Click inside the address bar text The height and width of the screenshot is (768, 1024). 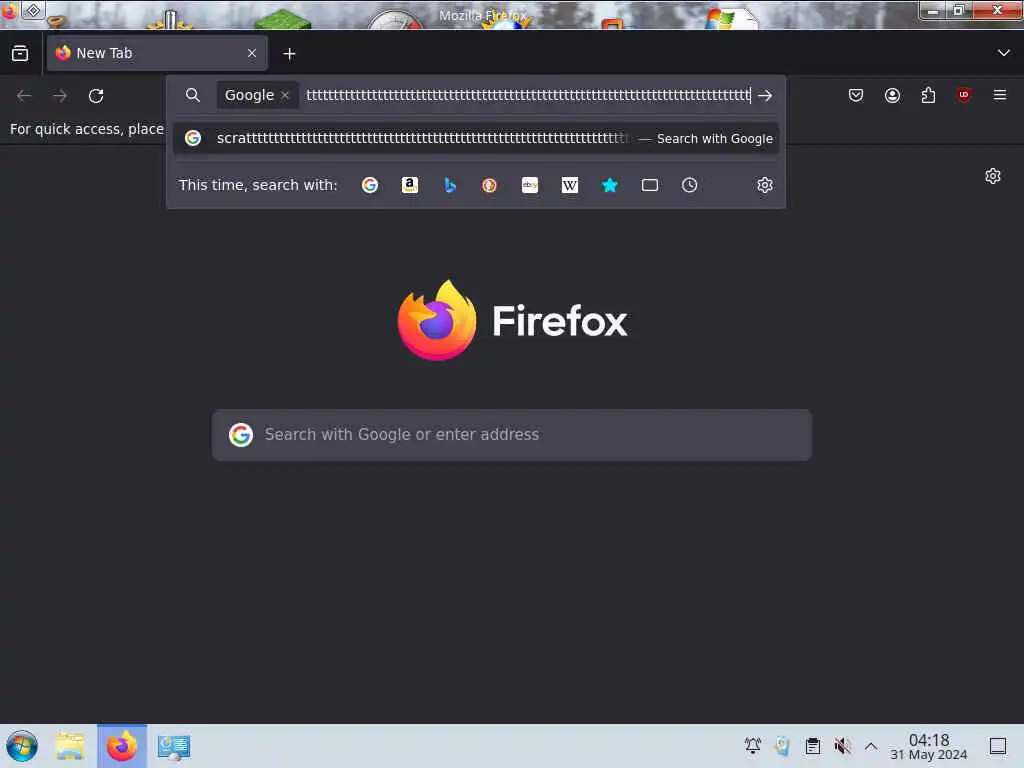(528, 95)
